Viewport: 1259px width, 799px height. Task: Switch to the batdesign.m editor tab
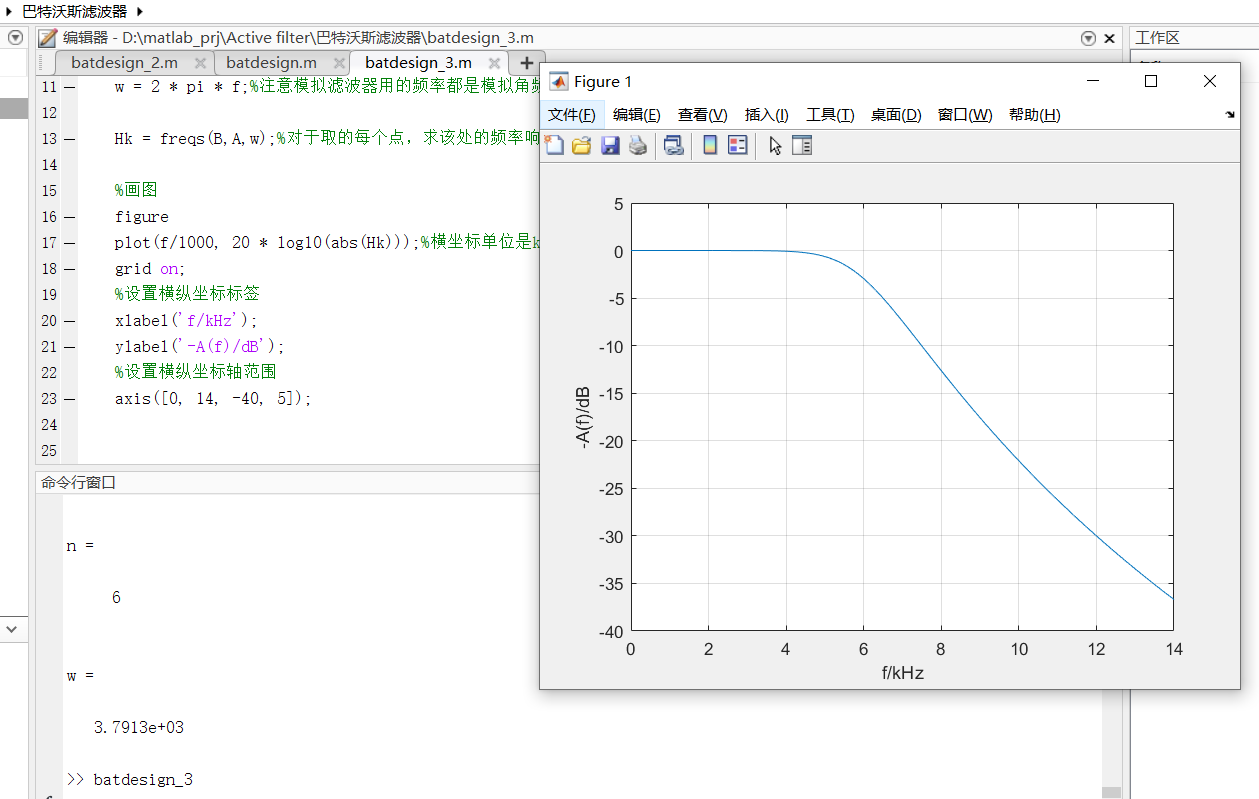(272, 63)
